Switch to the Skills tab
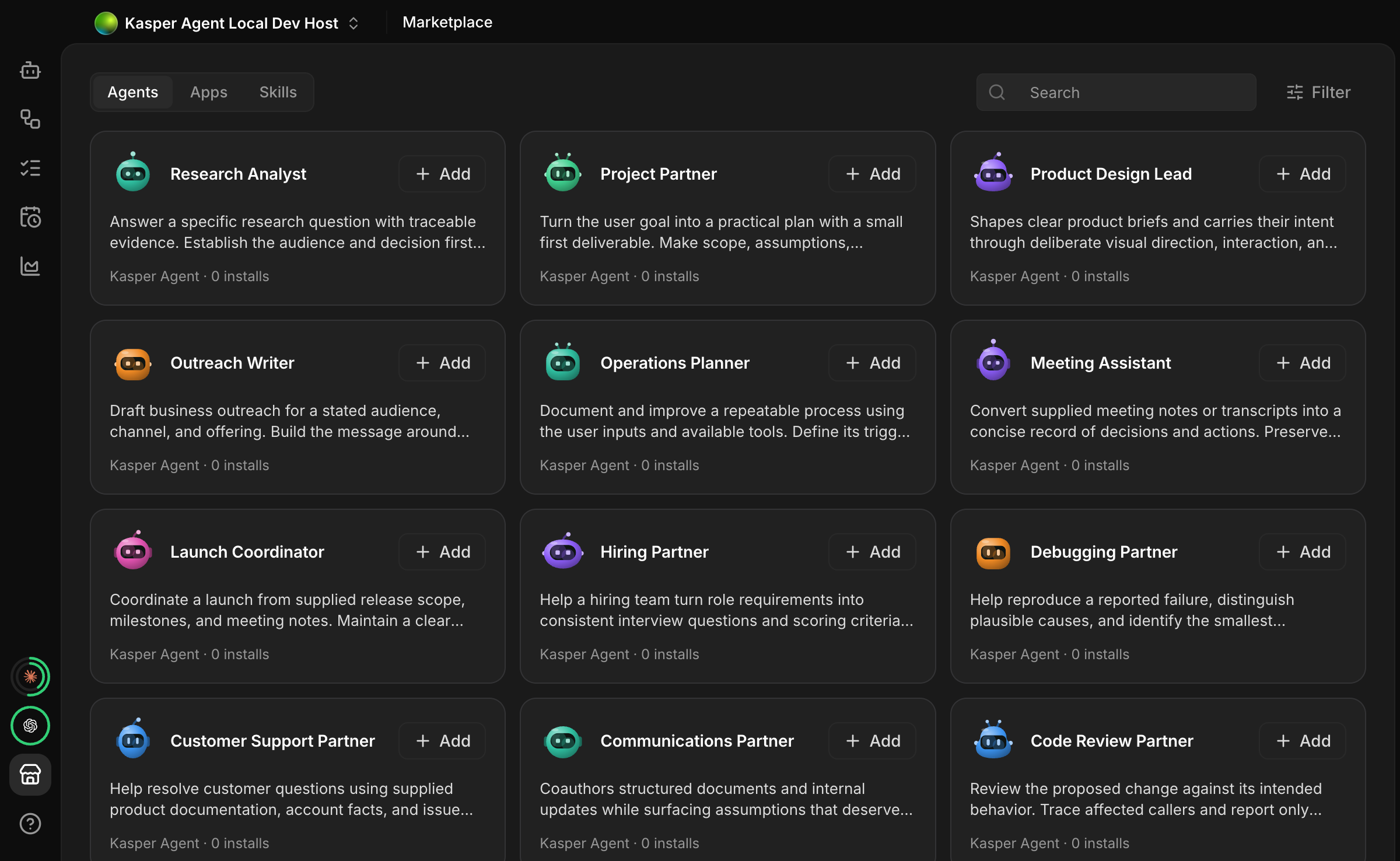The image size is (1400, 861). pos(278,92)
